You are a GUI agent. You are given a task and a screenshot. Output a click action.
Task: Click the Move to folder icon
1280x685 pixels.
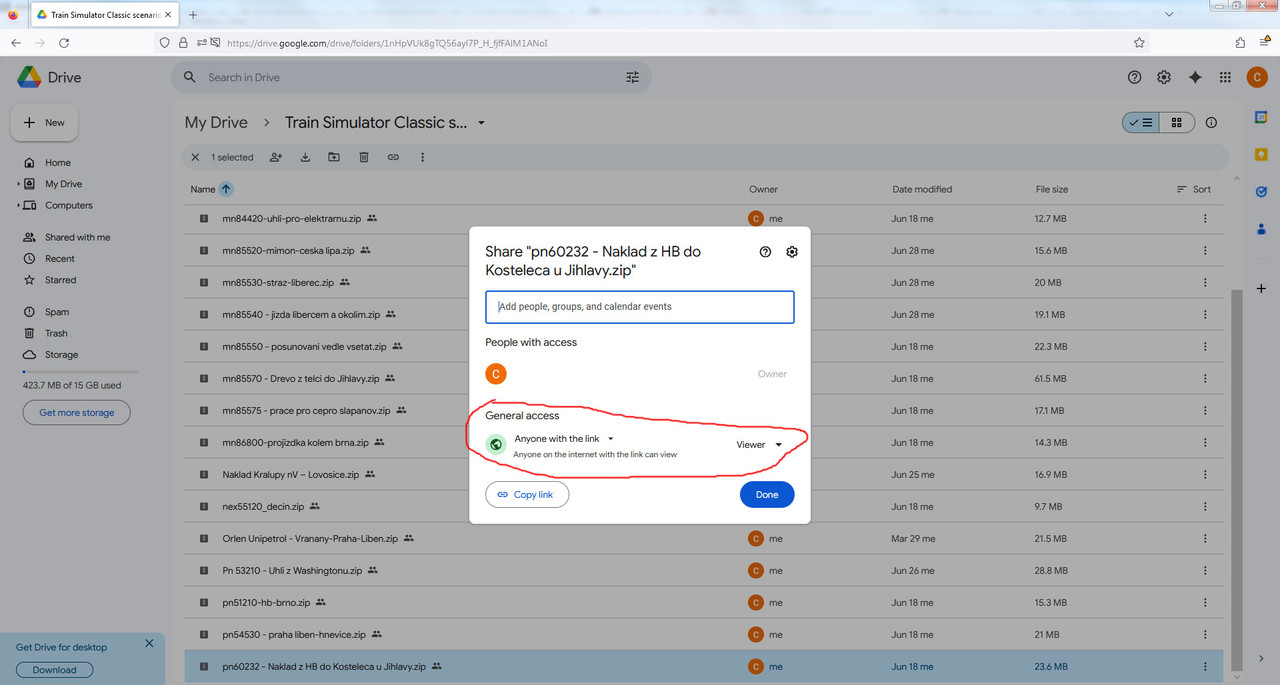(334, 157)
